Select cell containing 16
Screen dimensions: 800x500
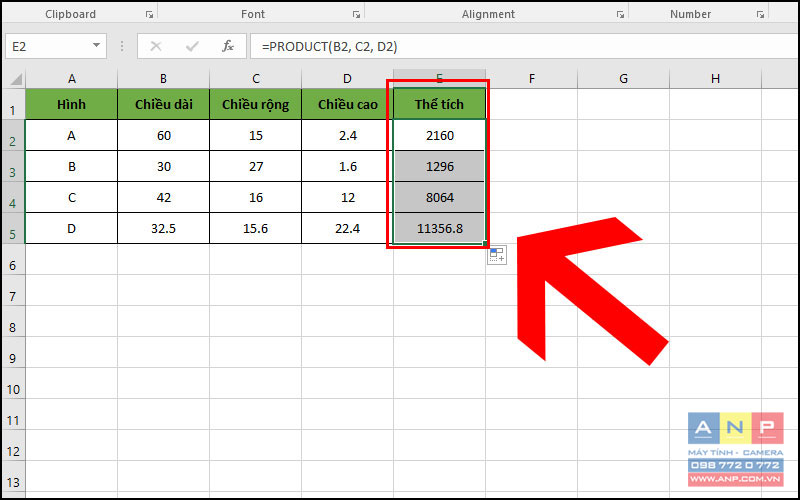coord(256,198)
